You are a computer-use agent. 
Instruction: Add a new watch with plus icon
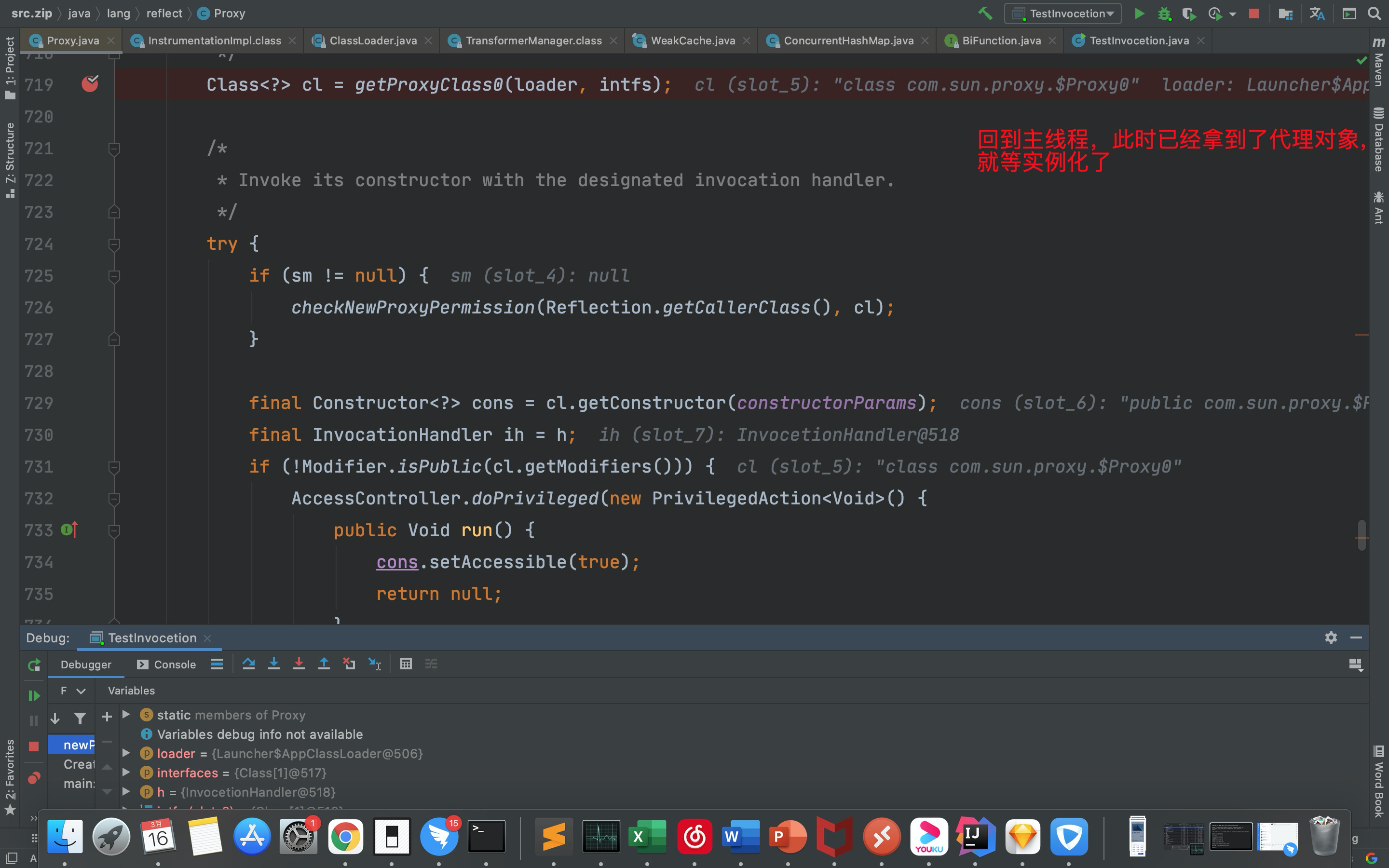tap(107, 716)
